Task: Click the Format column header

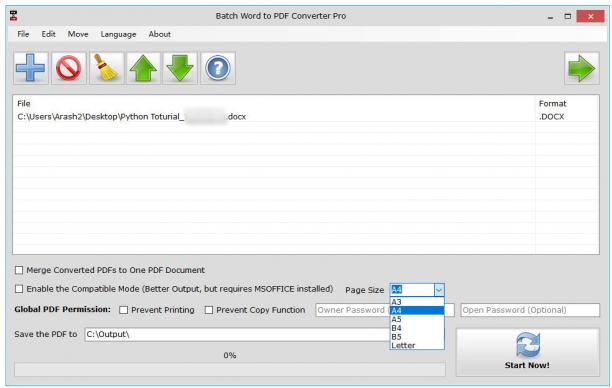Action: click(x=552, y=103)
